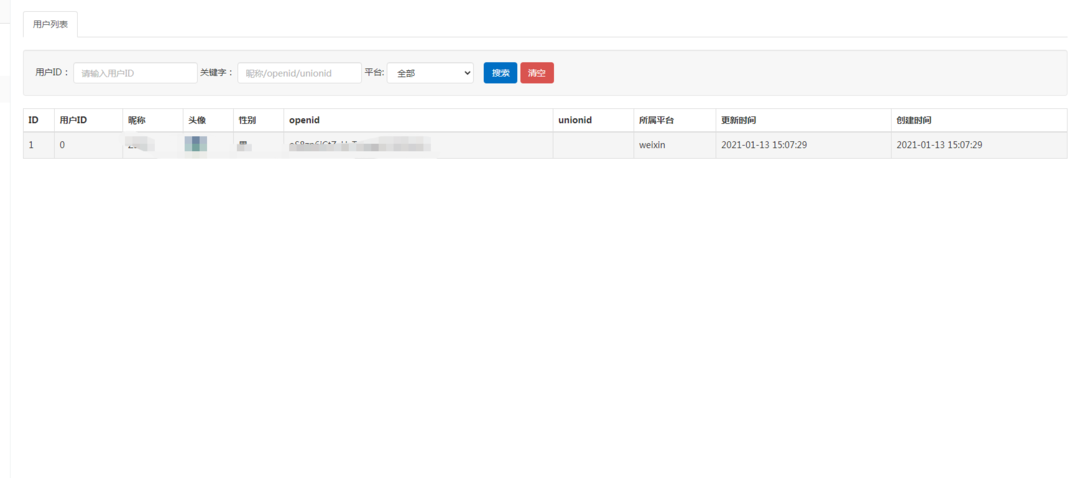Click the blue 搜索 button
The height and width of the screenshot is (478, 1080).
500,73
